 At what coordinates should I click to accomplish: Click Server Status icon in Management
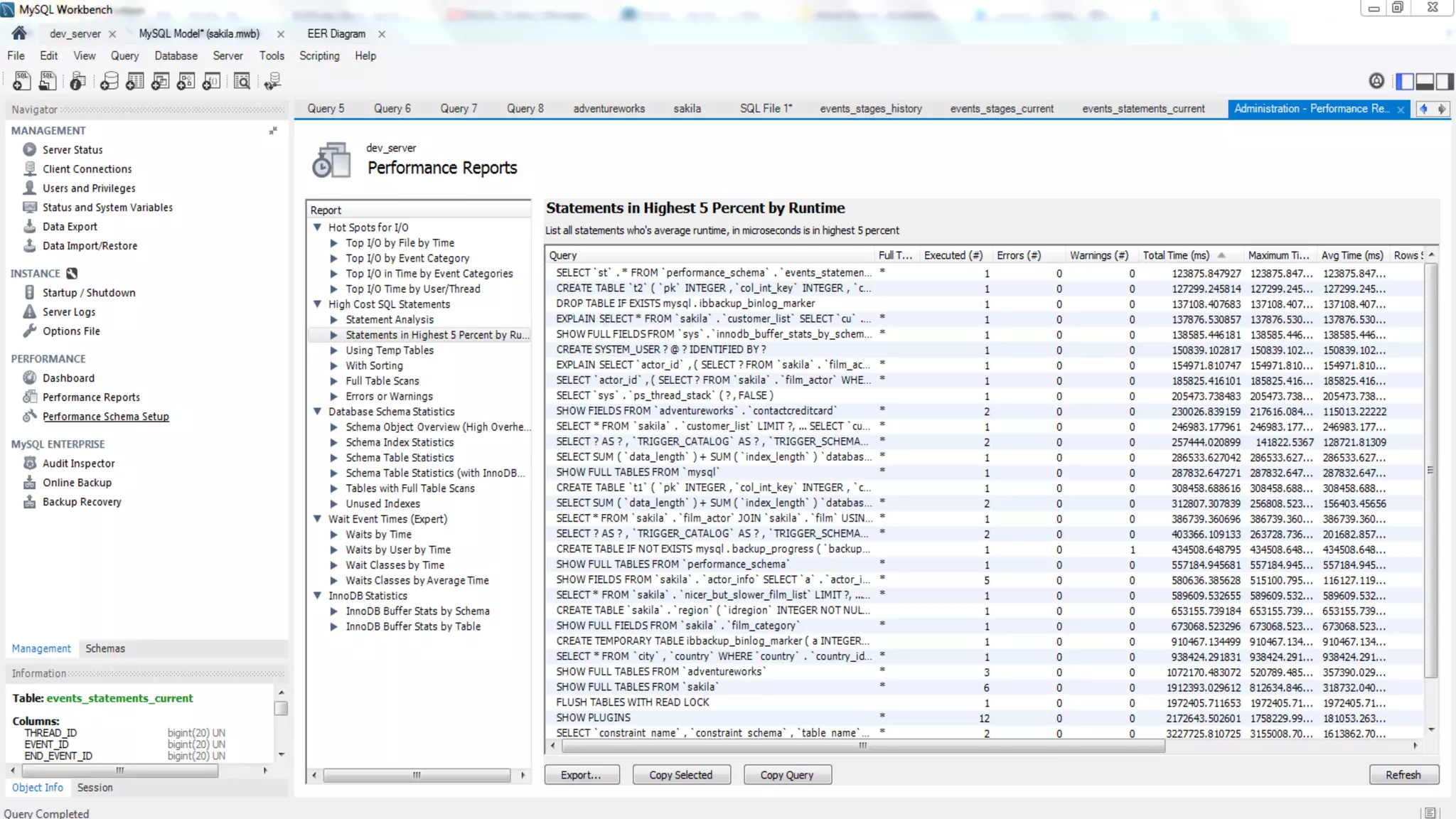(x=29, y=149)
